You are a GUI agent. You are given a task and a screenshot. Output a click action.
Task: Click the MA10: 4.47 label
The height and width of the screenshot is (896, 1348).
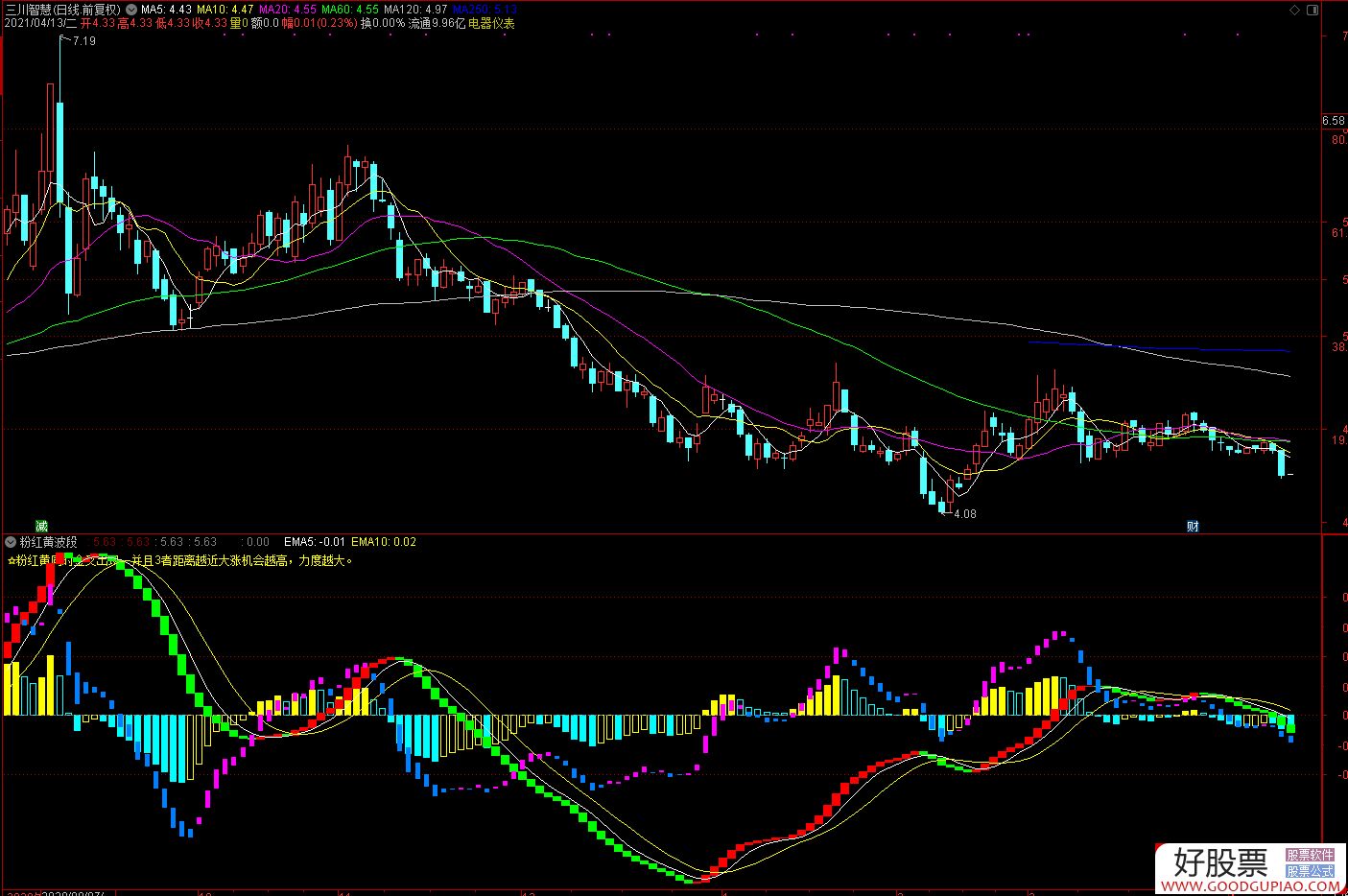225,9
